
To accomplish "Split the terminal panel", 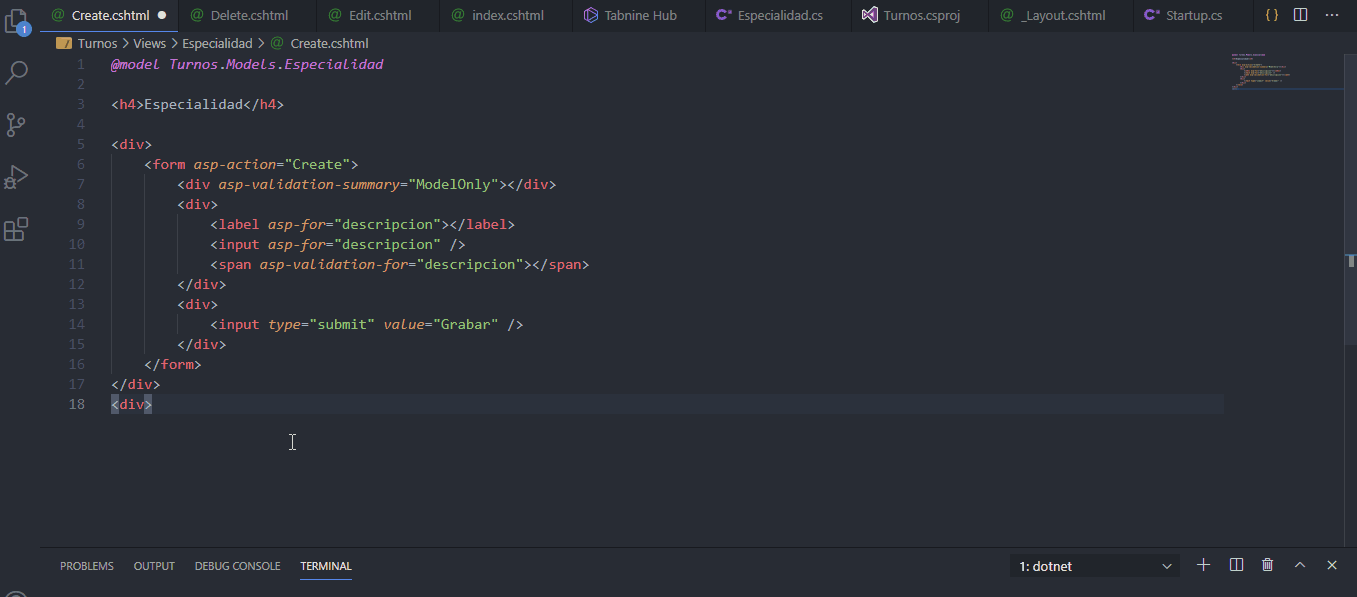I will point(1236,565).
